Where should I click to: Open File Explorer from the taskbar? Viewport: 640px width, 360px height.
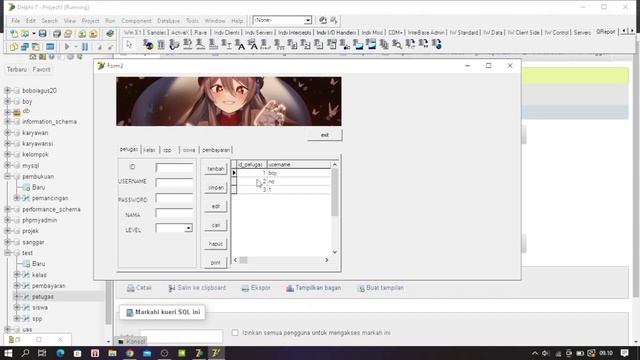point(112,353)
